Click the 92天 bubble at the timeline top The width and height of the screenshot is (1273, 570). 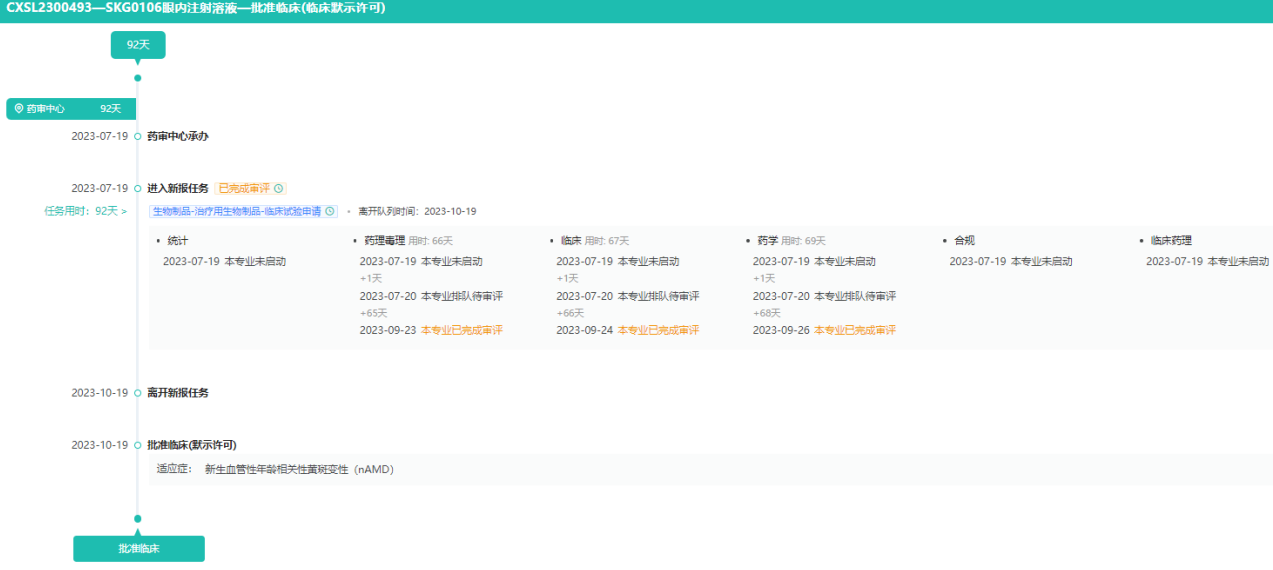point(138,45)
